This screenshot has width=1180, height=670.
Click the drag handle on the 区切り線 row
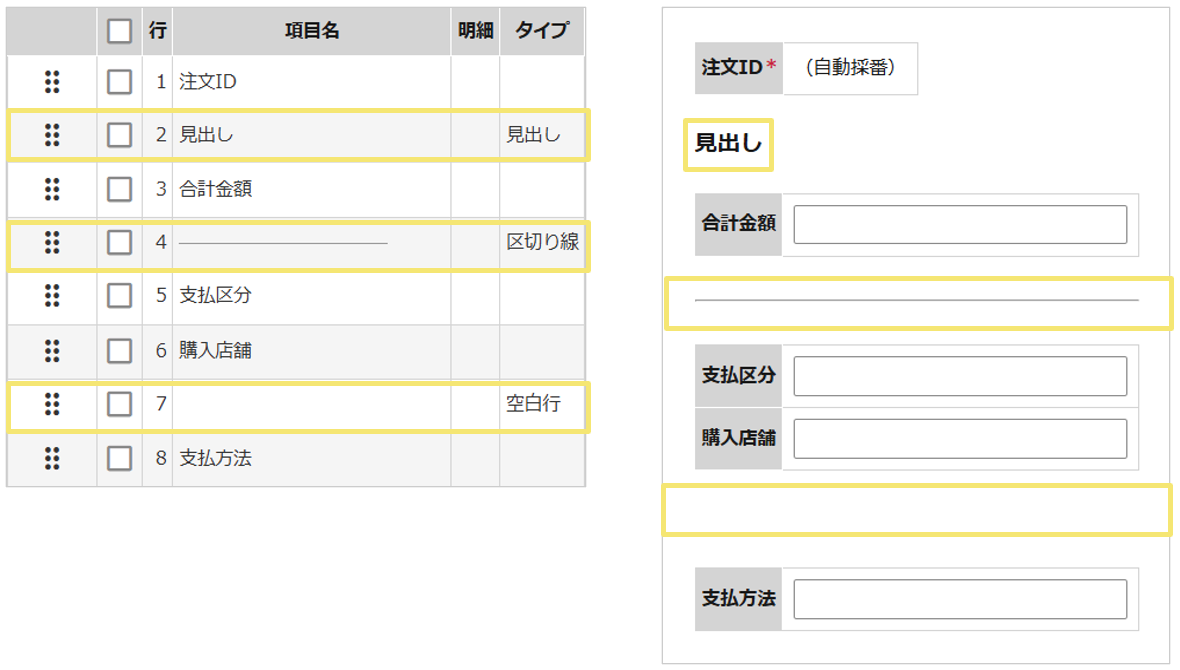pos(52,242)
